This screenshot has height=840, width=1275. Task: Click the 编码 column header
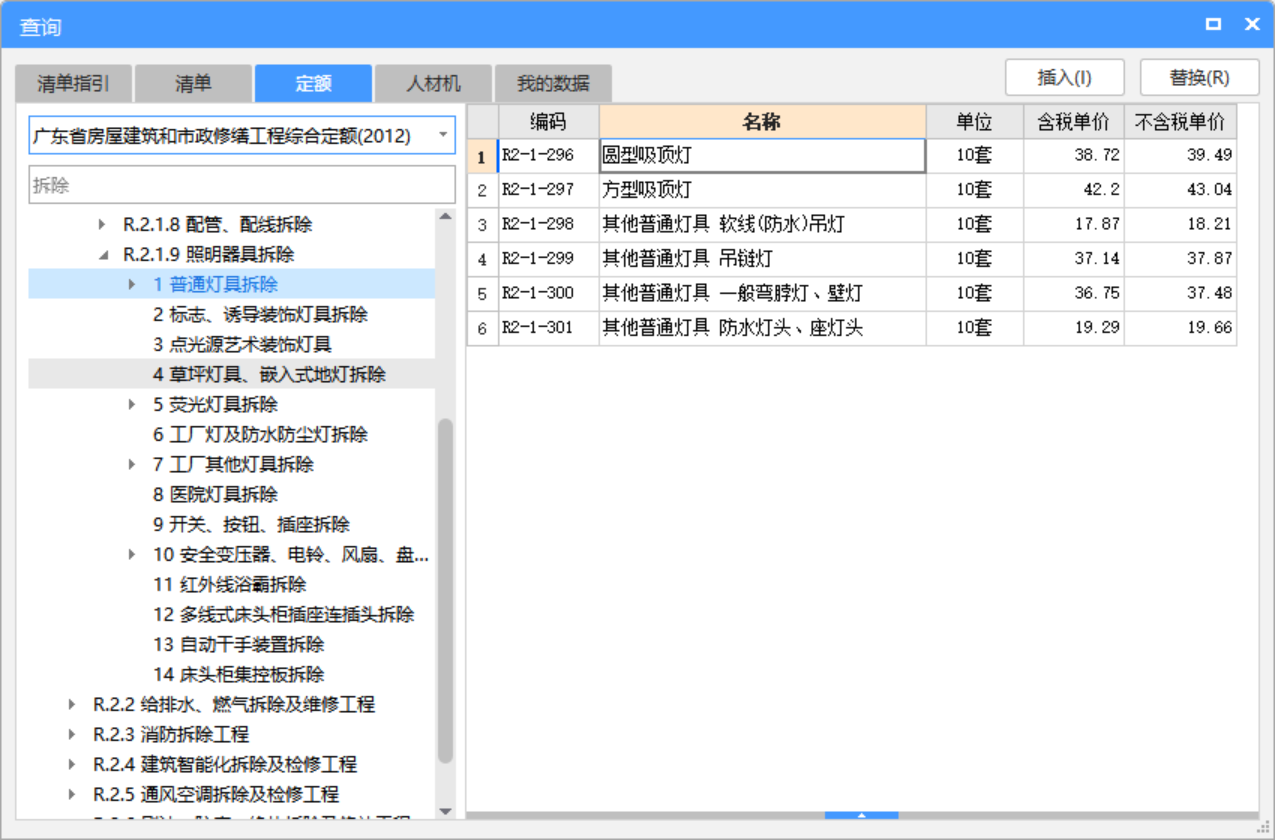(548, 122)
